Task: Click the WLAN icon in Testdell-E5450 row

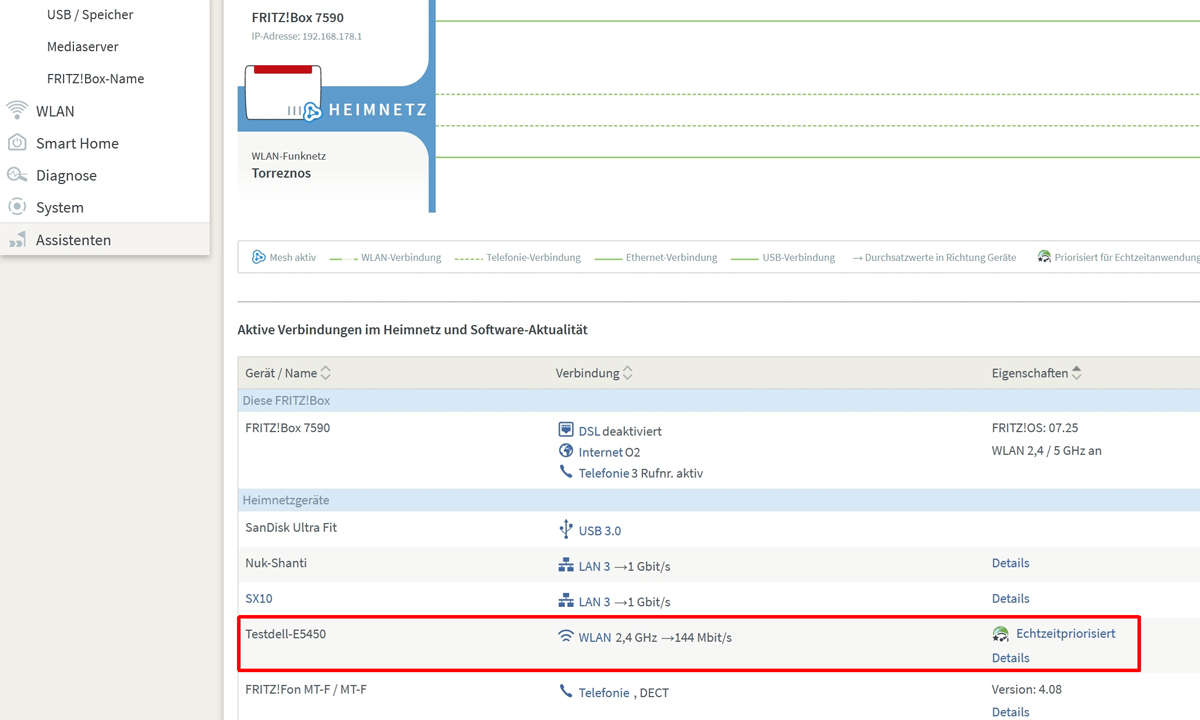Action: pyautogui.click(x=566, y=636)
